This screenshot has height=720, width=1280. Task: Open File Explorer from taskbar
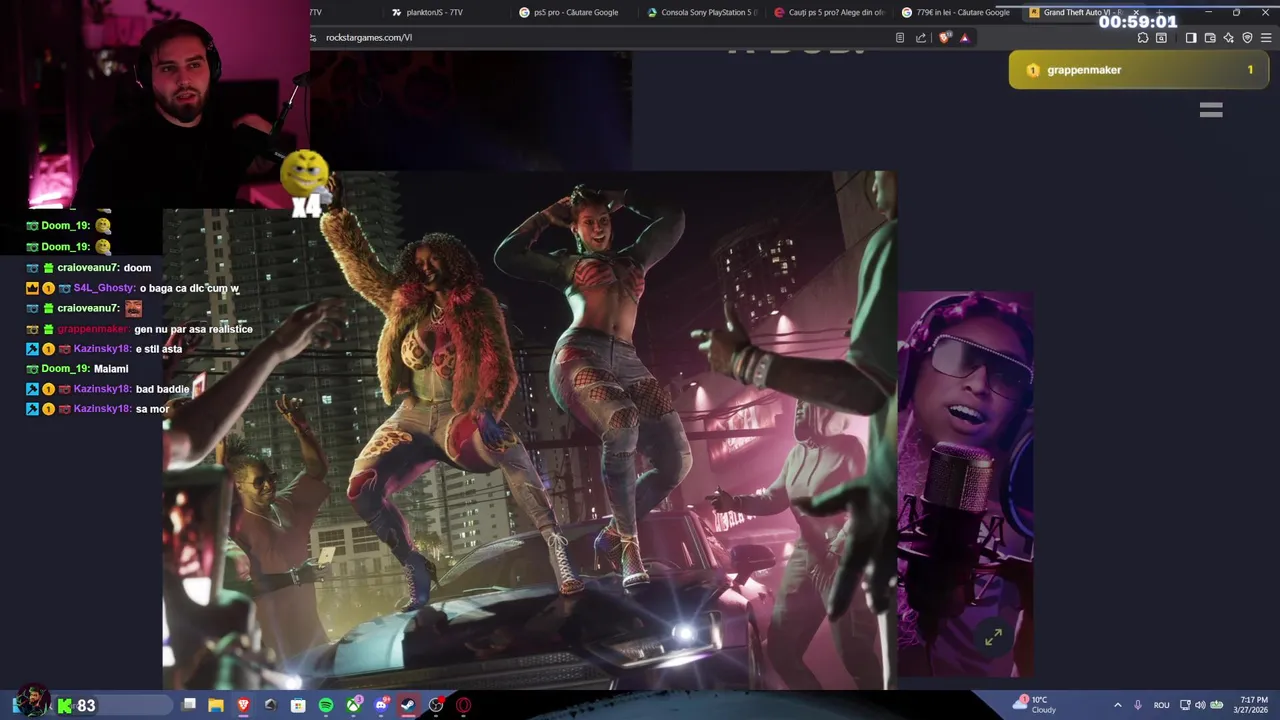click(x=215, y=705)
